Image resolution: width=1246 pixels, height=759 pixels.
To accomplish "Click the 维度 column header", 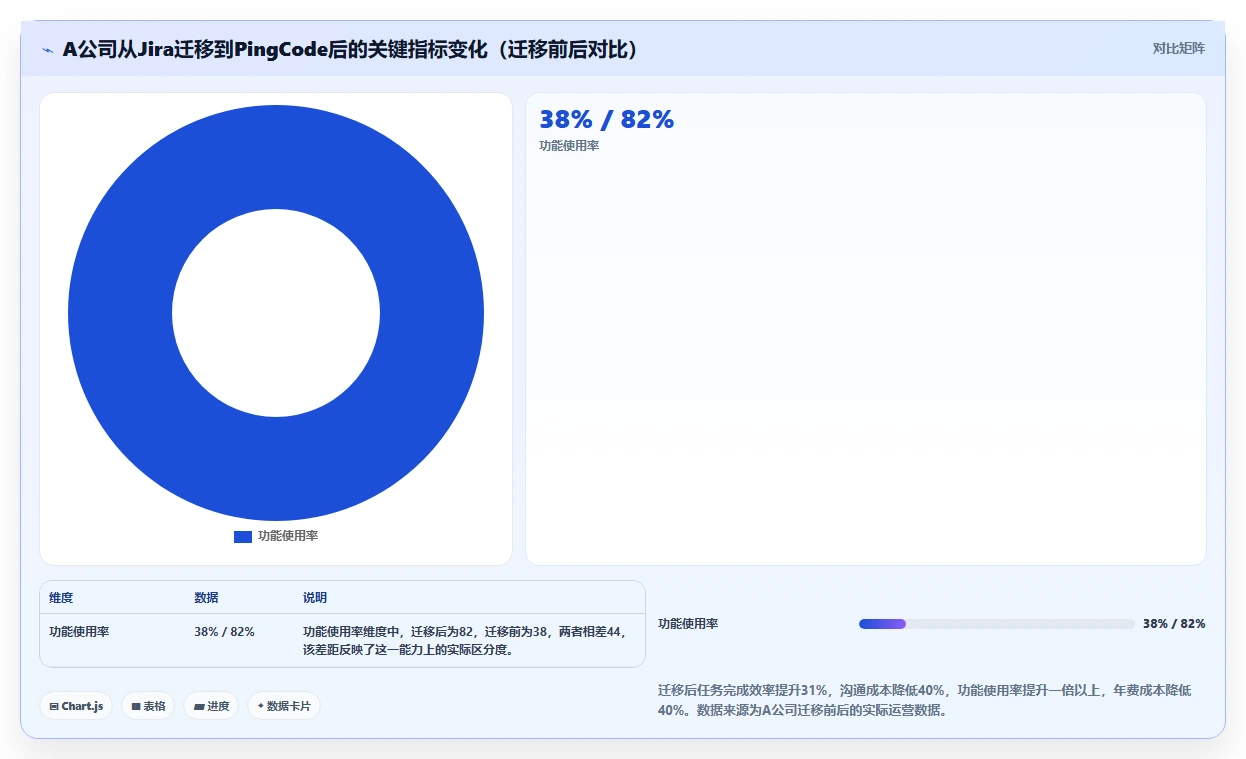I will point(61,598).
